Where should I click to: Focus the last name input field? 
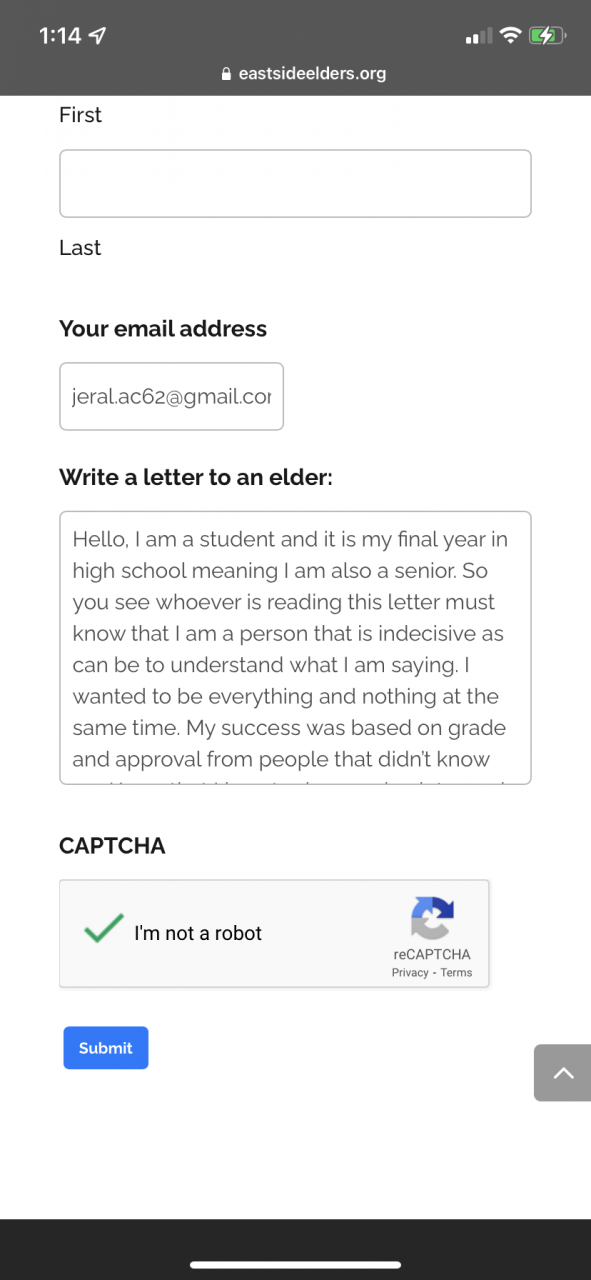[x=295, y=183]
